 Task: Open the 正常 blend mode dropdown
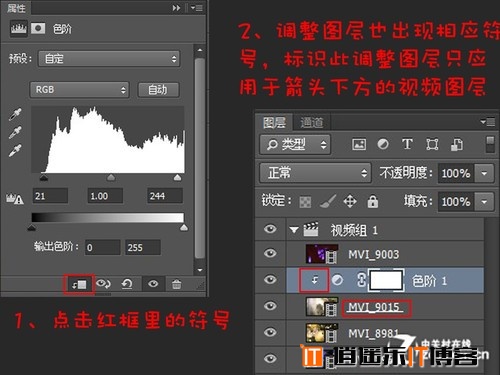tap(315, 173)
